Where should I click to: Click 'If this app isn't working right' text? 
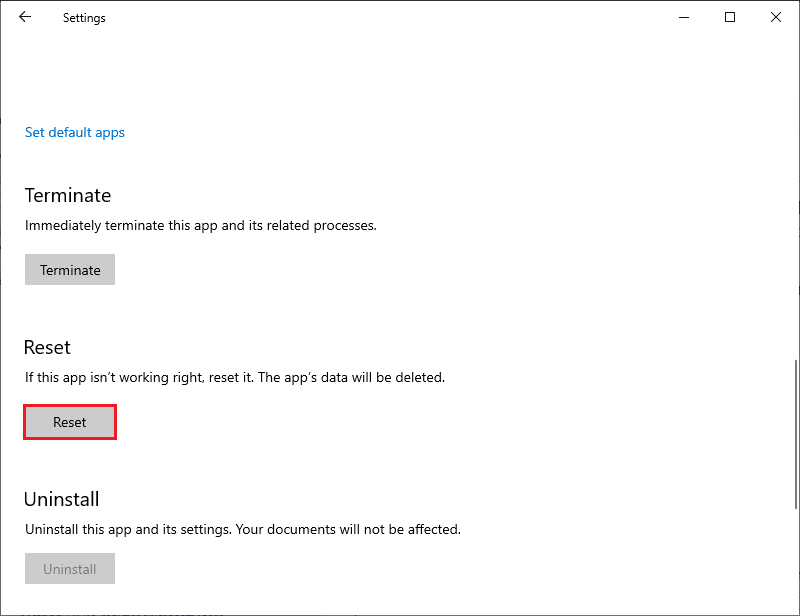click(235, 378)
